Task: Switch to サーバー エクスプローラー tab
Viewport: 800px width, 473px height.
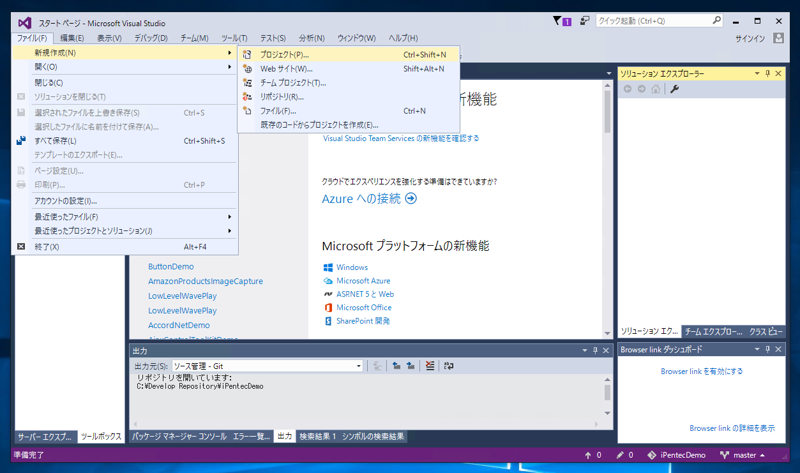Action: tap(45, 437)
